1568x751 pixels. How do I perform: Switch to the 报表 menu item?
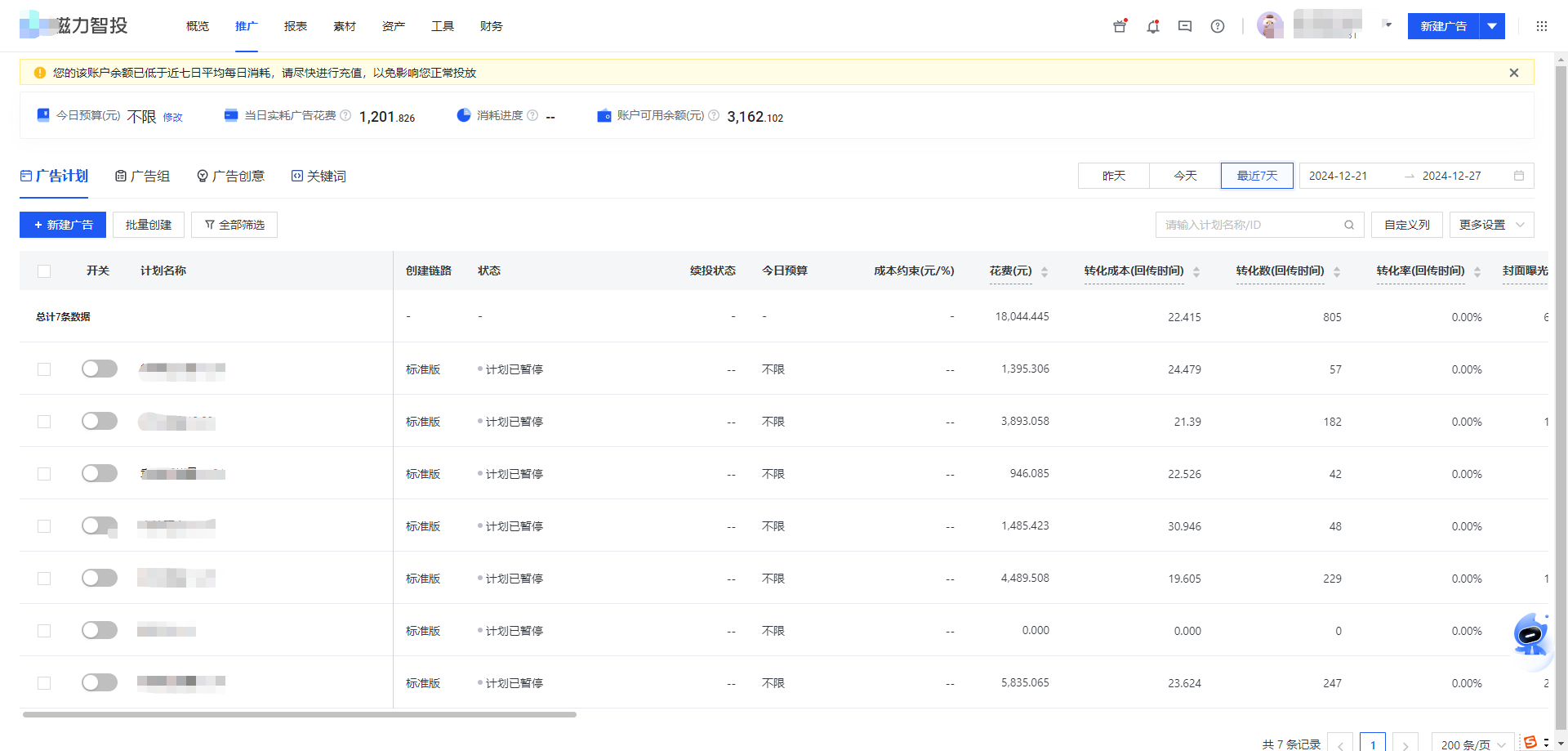[x=295, y=25]
